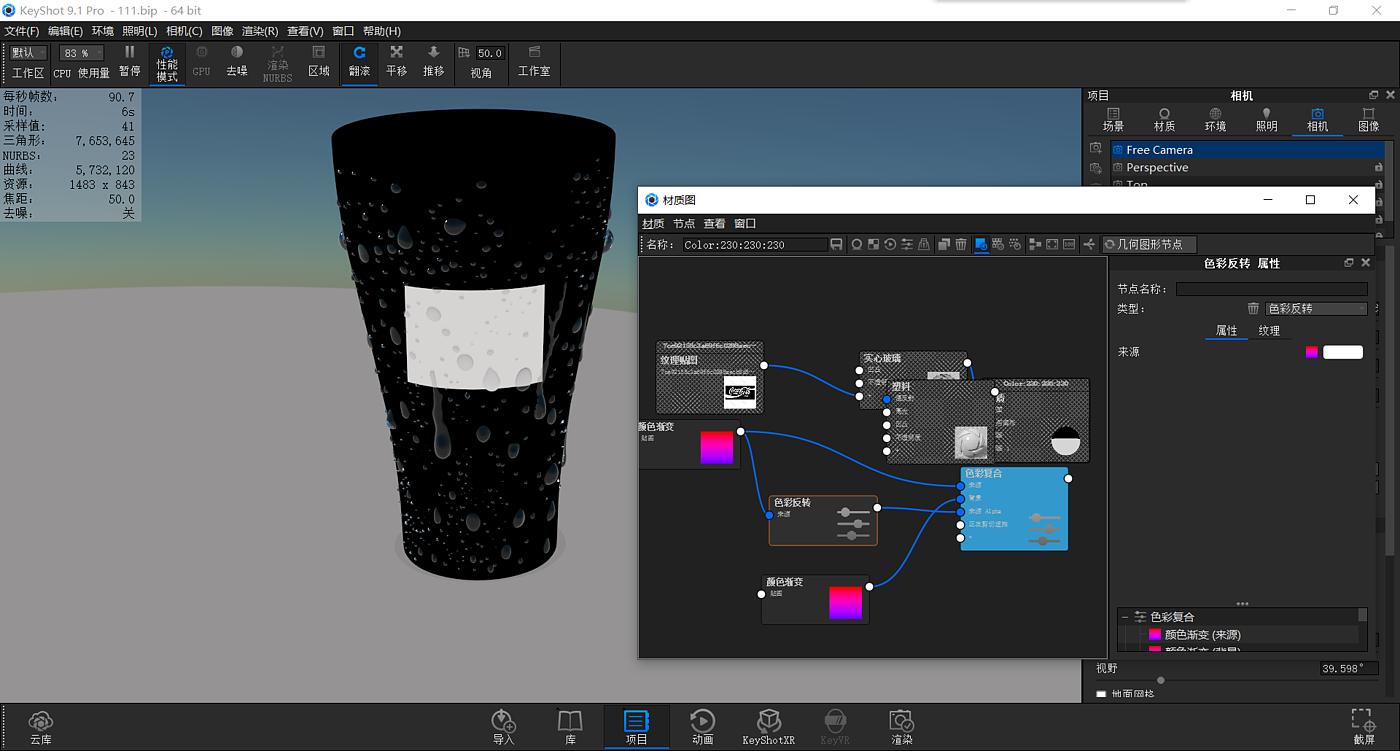Toggle the 地面网格 ground grid checkbox

(x=1102, y=694)
